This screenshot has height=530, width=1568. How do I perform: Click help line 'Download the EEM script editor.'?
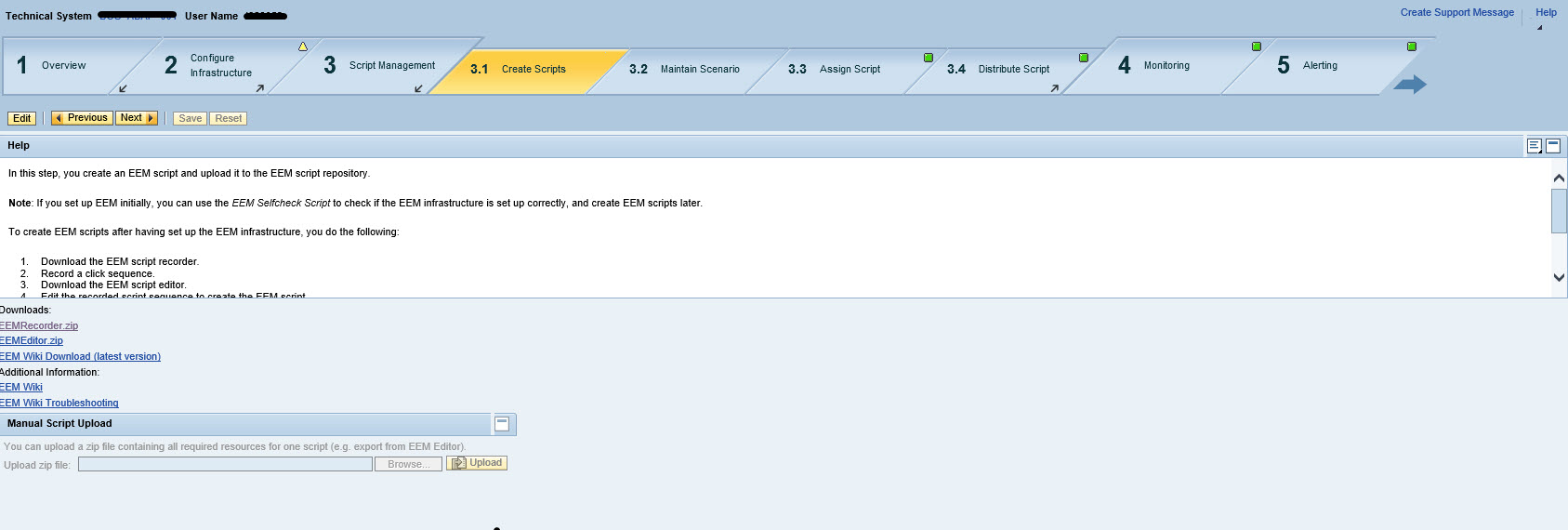point(113,285)
